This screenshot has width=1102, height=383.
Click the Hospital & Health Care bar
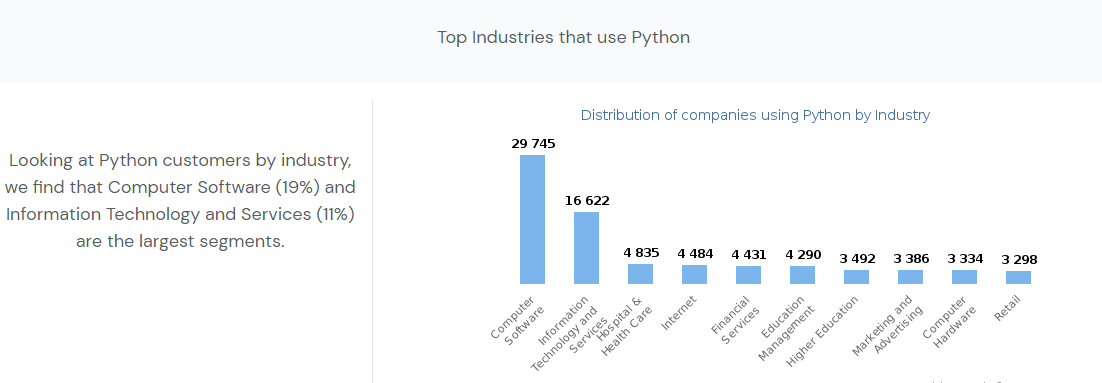[x=640, y=274]
